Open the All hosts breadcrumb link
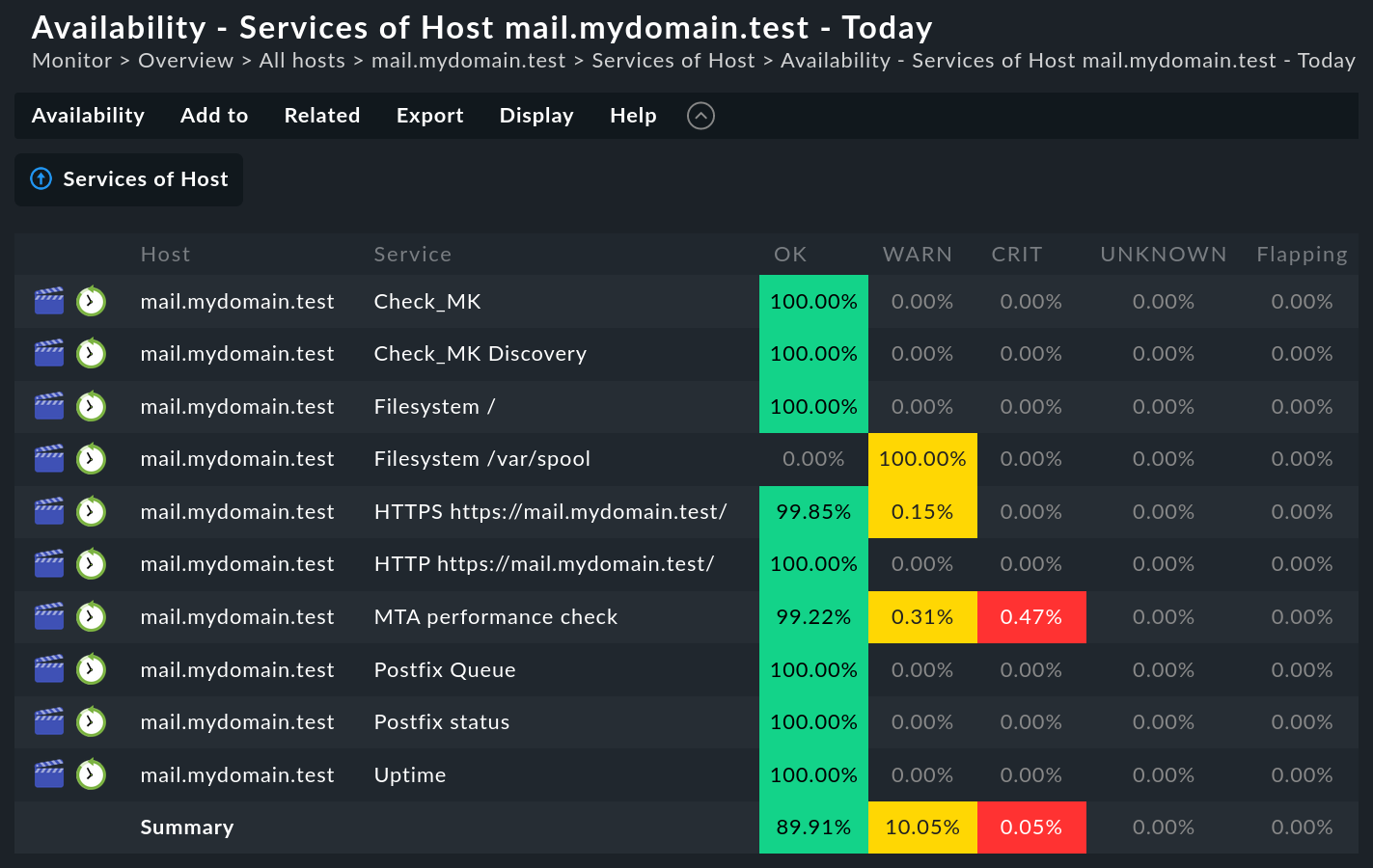This screenshot has height=868, width=1373. 302,60
